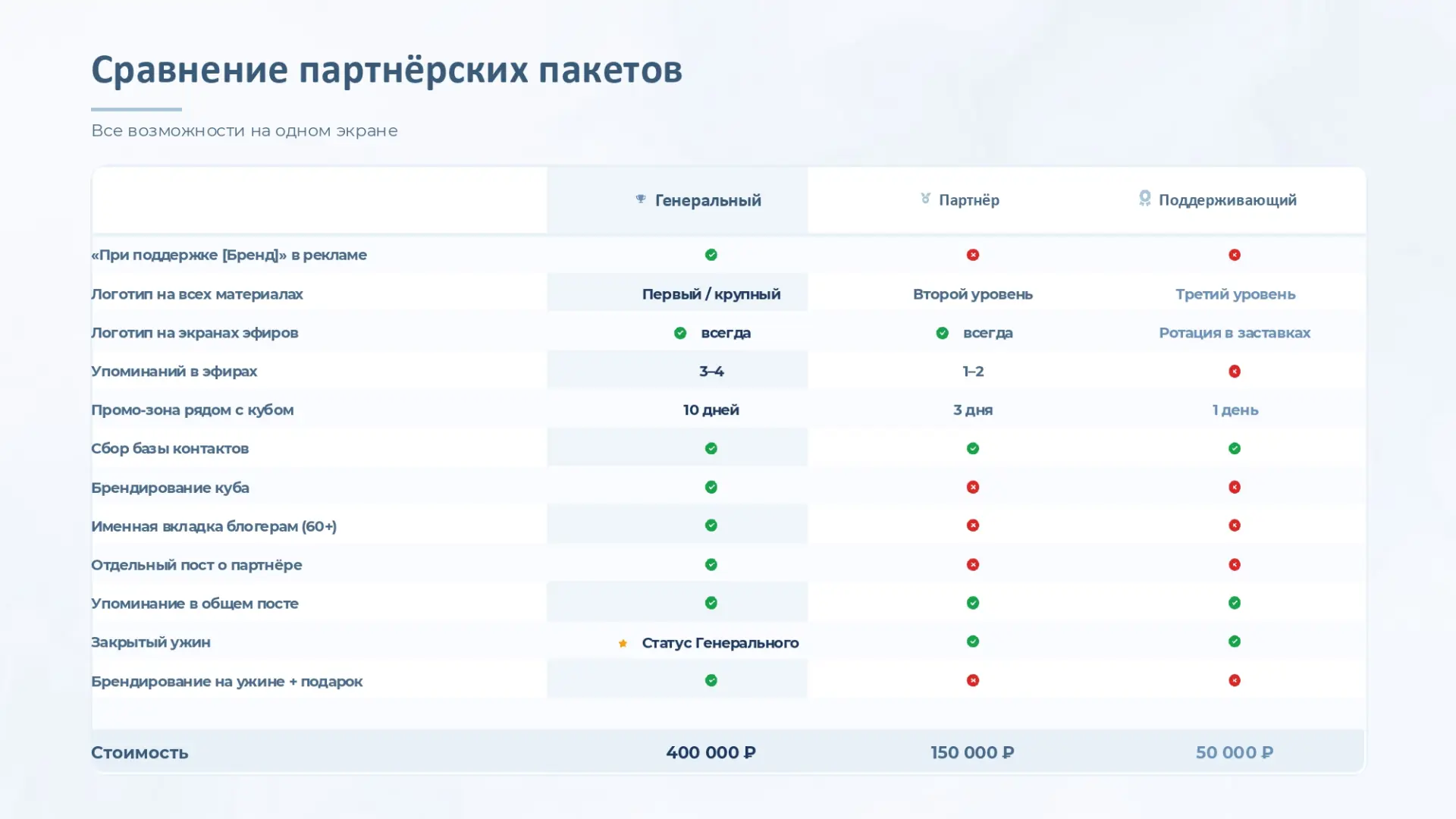This screenshot has height=819, width=1456.
Task: Click the Ротация в заставках cell
Action: click(x=1235, y=333)
